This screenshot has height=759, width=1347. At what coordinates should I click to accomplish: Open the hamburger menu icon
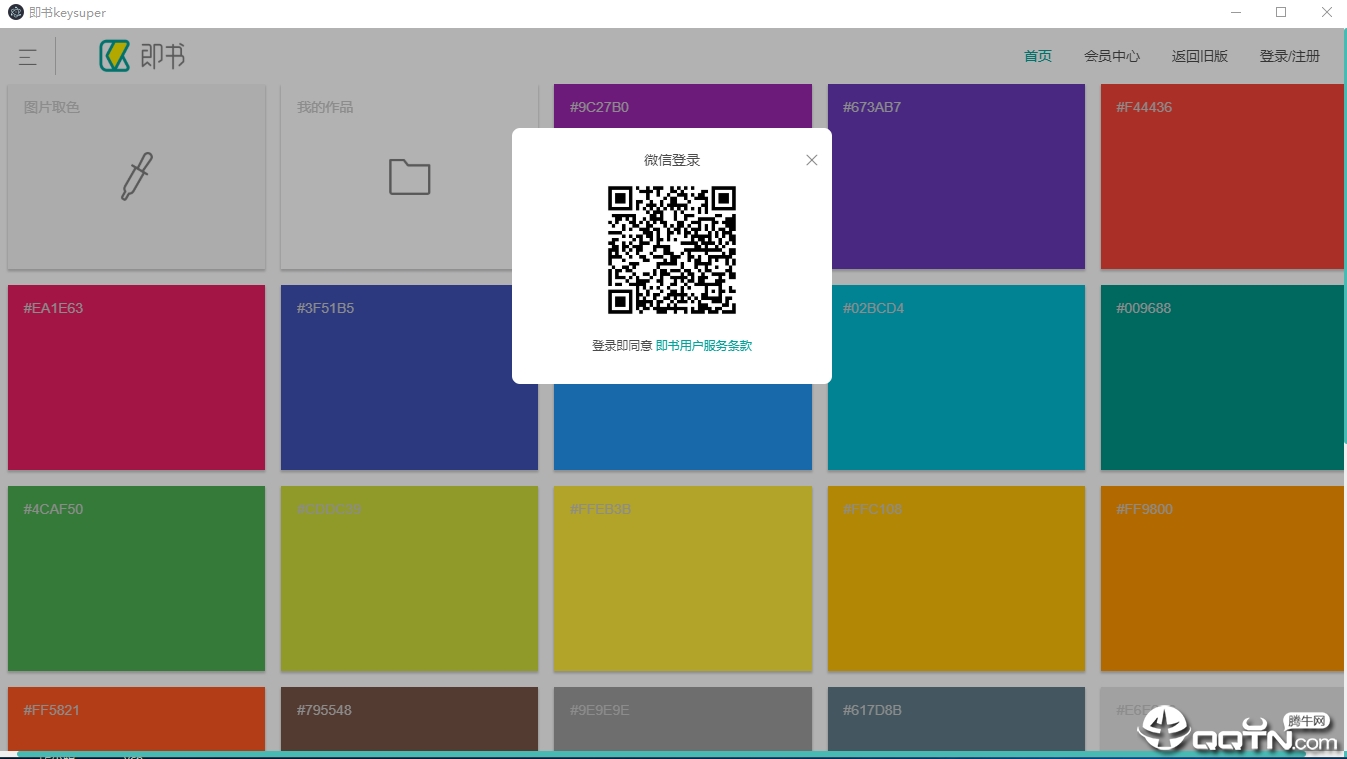coord(28,57)
